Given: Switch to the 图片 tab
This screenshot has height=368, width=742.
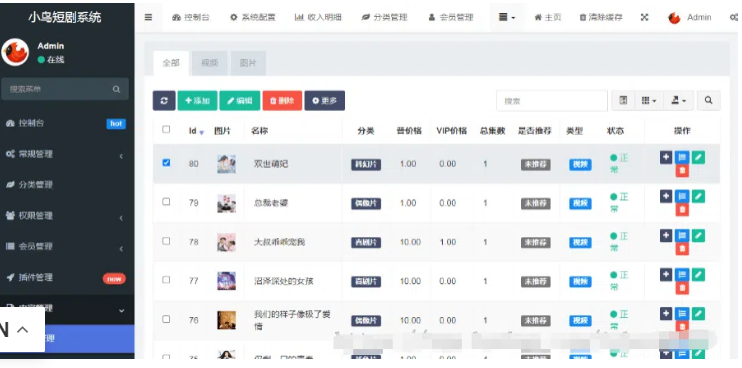Looking at the screenshot, I should coord(248,63).
